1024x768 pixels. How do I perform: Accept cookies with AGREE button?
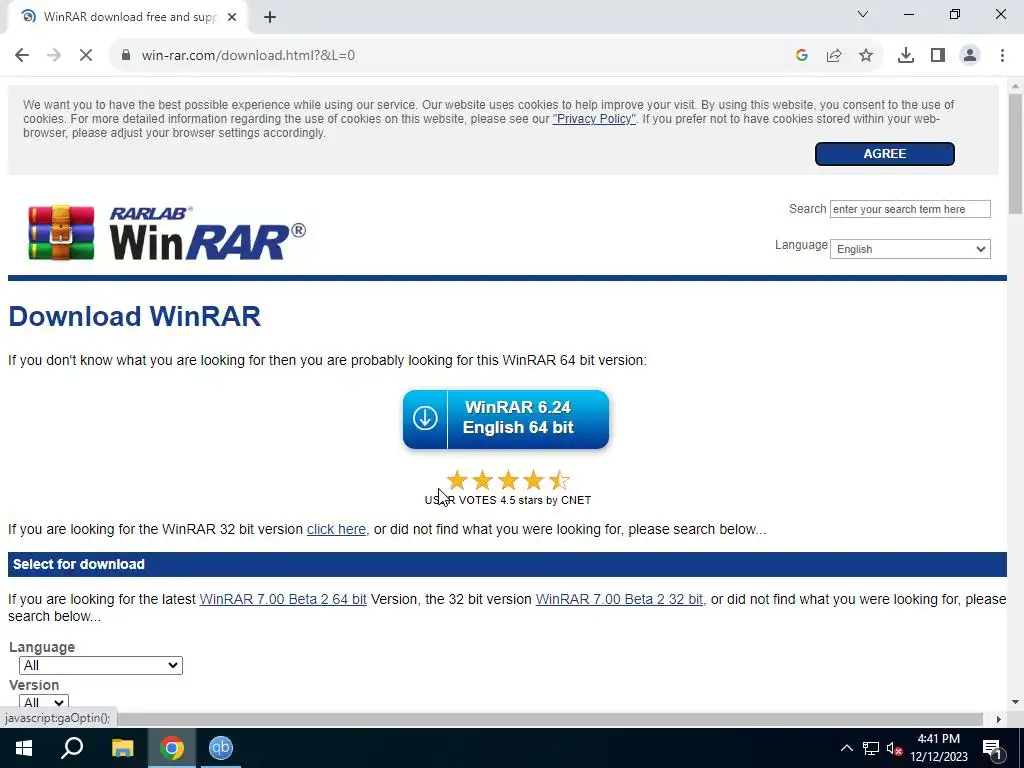[x=884, y=154]
